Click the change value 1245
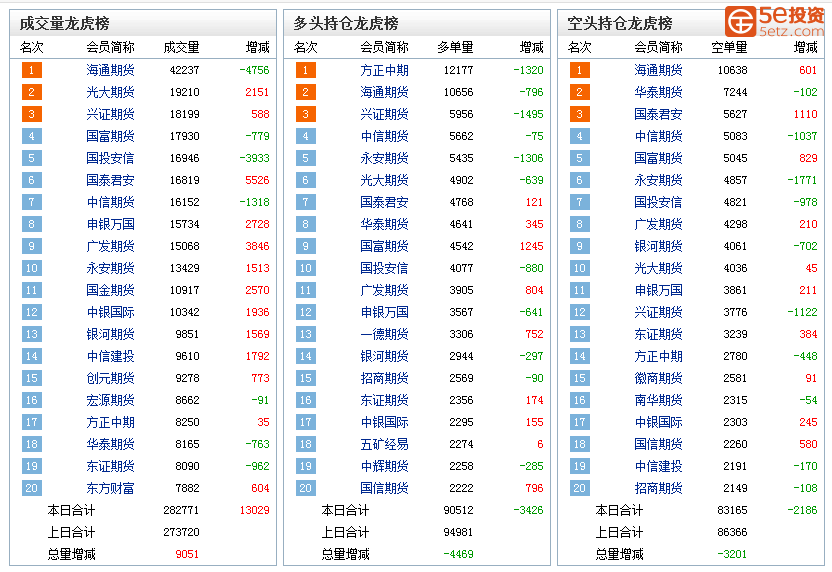The width and height of the screenshot is (832, 572). (x=531, y=246)
